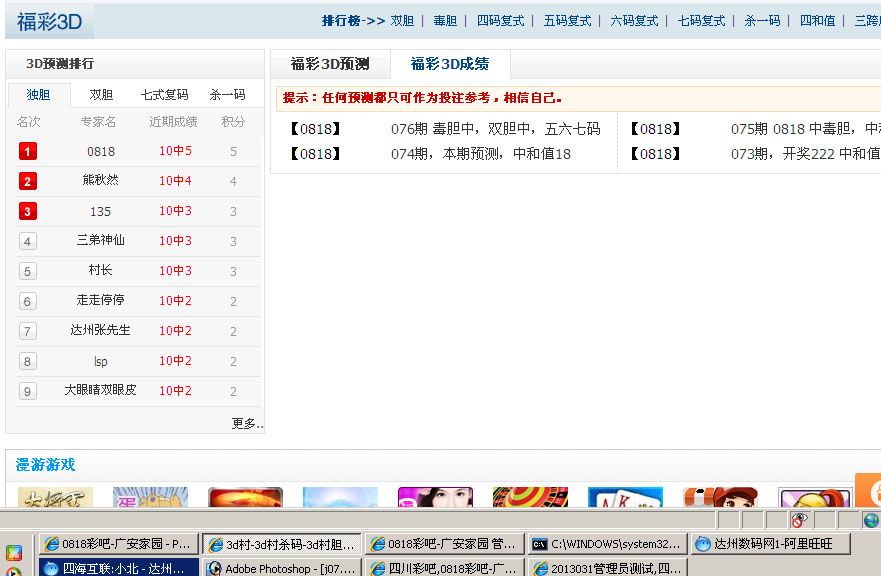Click the 10中4 score for 熊秋然
The height and width of the screenshot is (576, 881).
(x=175, y=180)
